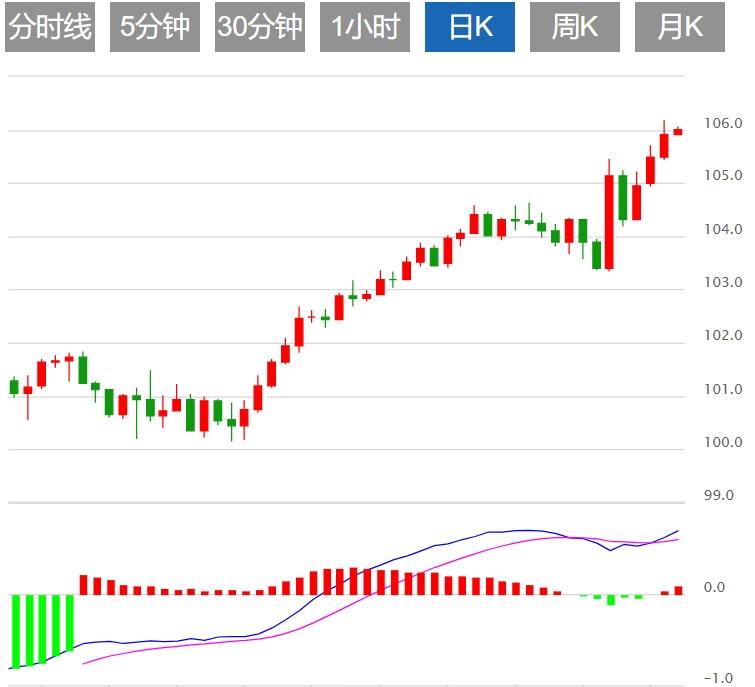This screenshot has width=755, height=687.
Task: Click the 100.0 price axis label
Action: coord(723,443)
